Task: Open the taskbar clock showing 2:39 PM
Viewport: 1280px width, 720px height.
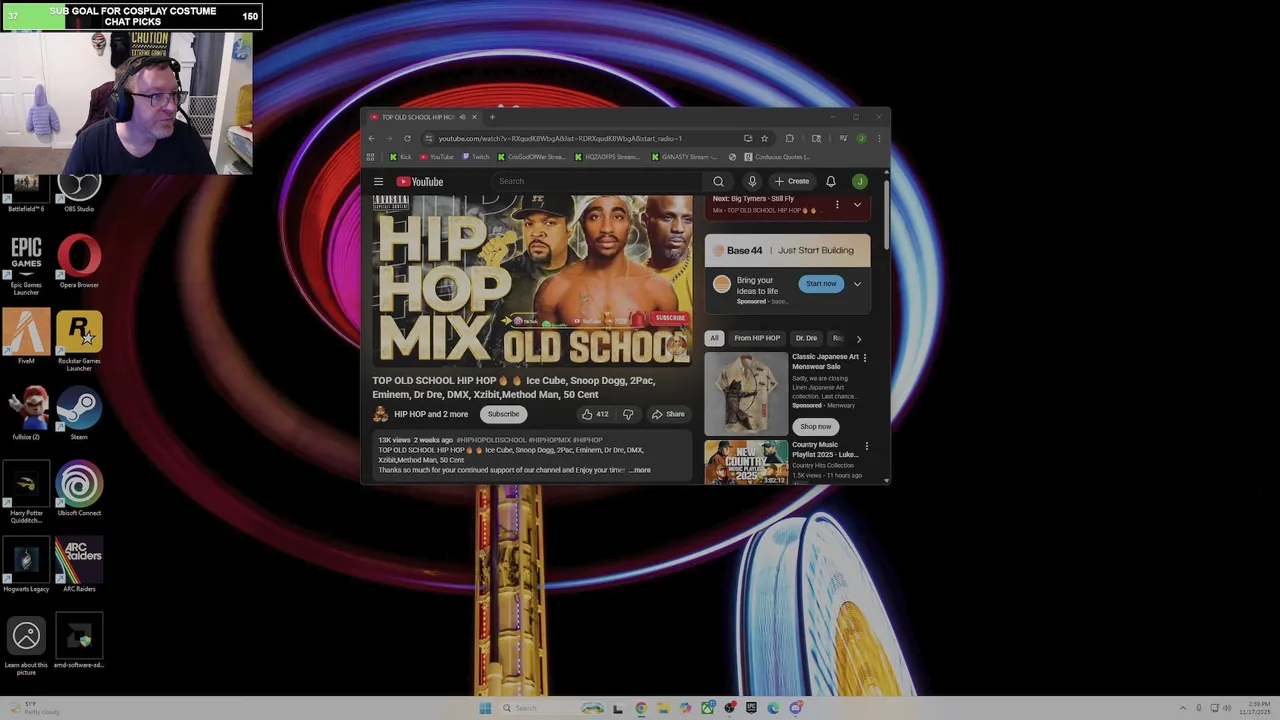Action: click(x=1255, y=708)
